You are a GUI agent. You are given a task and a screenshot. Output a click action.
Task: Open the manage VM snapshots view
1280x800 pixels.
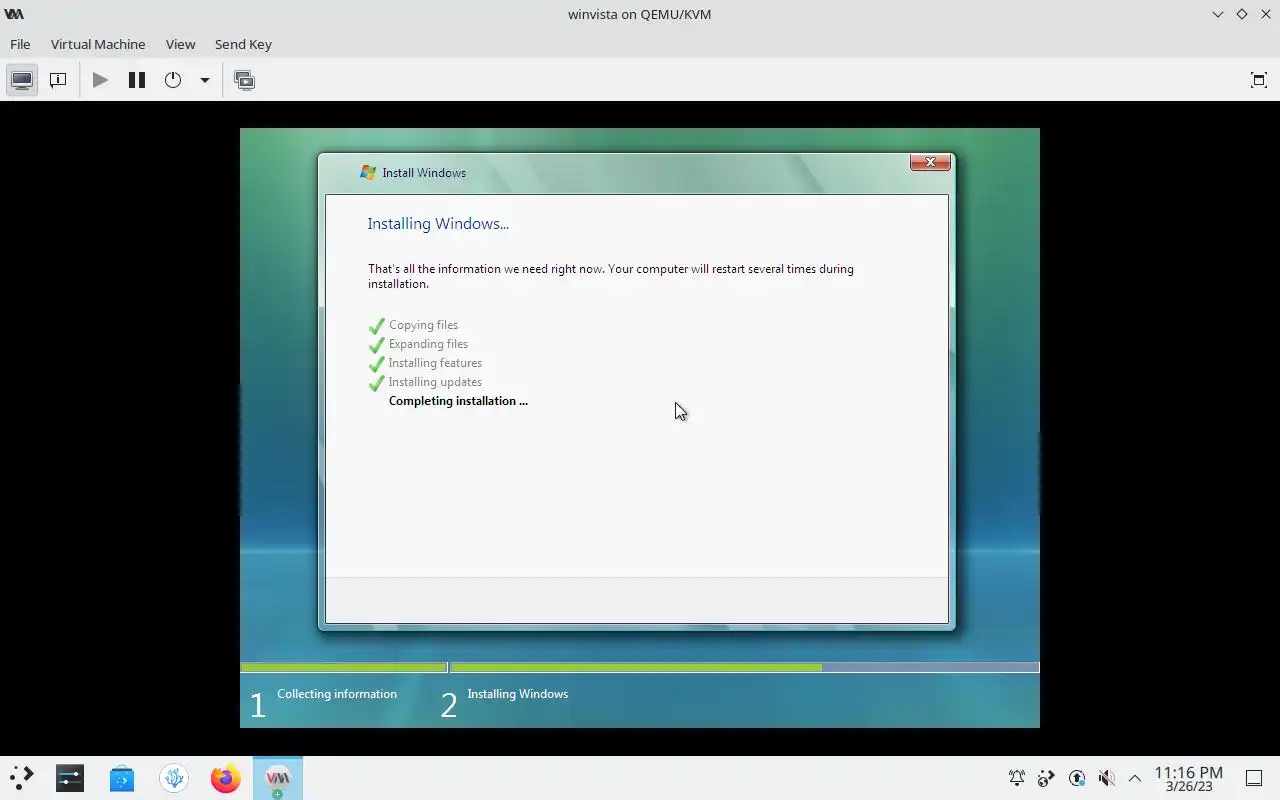(244, 80)
